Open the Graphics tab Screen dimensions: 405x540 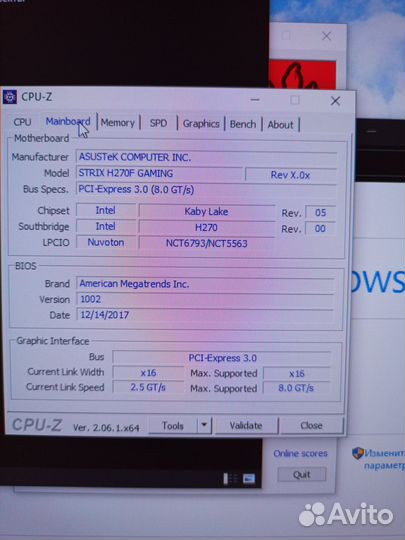[201, 124]
